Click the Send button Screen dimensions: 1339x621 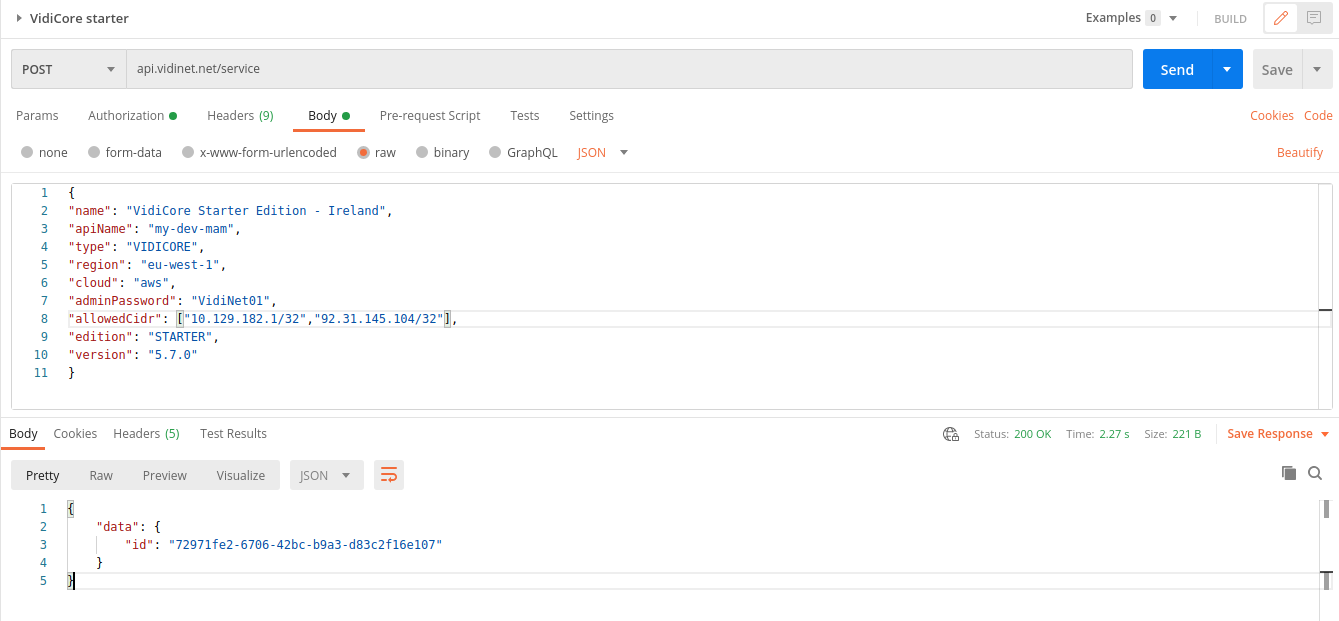point(1177,70)
